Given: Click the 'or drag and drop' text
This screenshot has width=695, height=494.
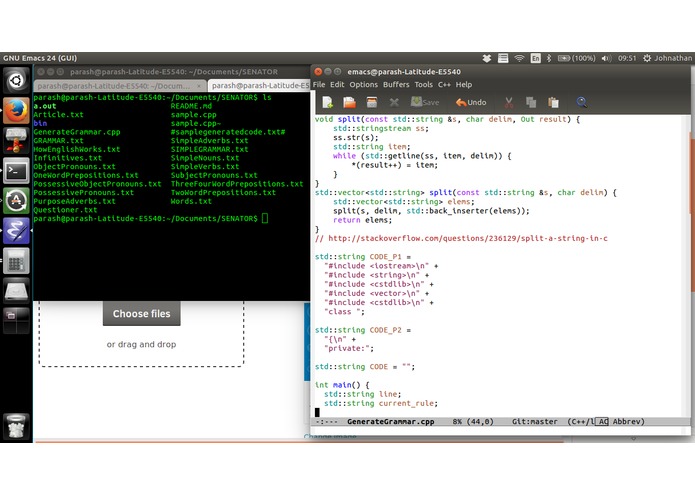Looking at the screenshot, I should 141,344.
